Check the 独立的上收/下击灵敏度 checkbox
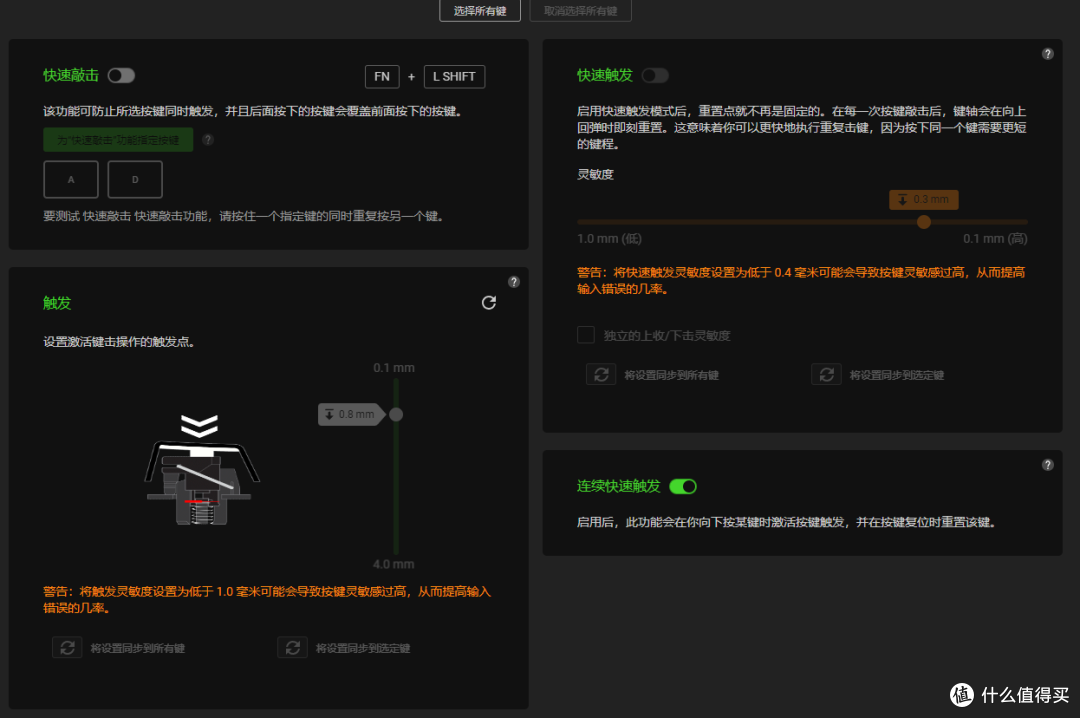Screen dimensions: 1080x718 [x=585, y=335]
